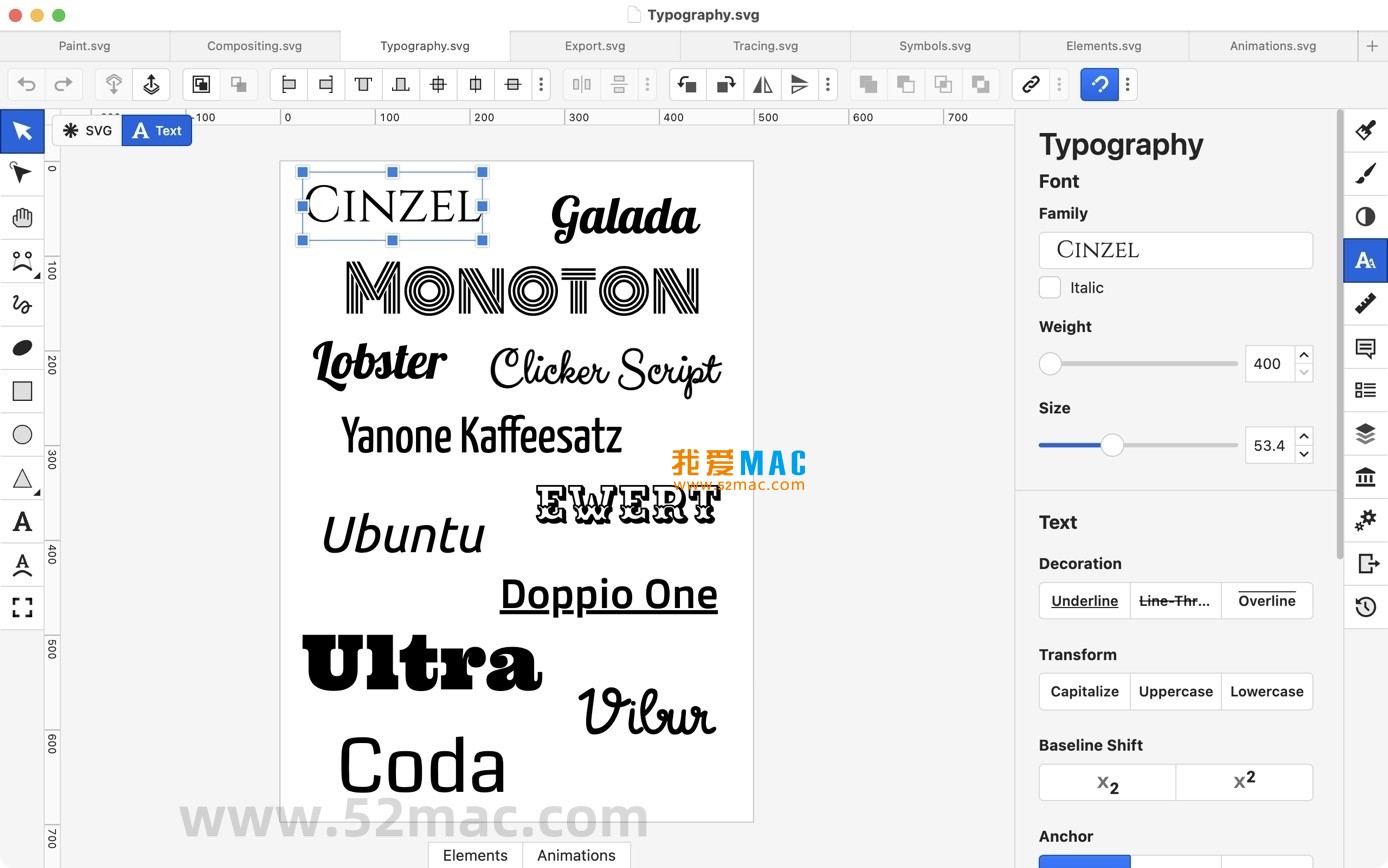Toggle superscript baseline shift

1244,783
